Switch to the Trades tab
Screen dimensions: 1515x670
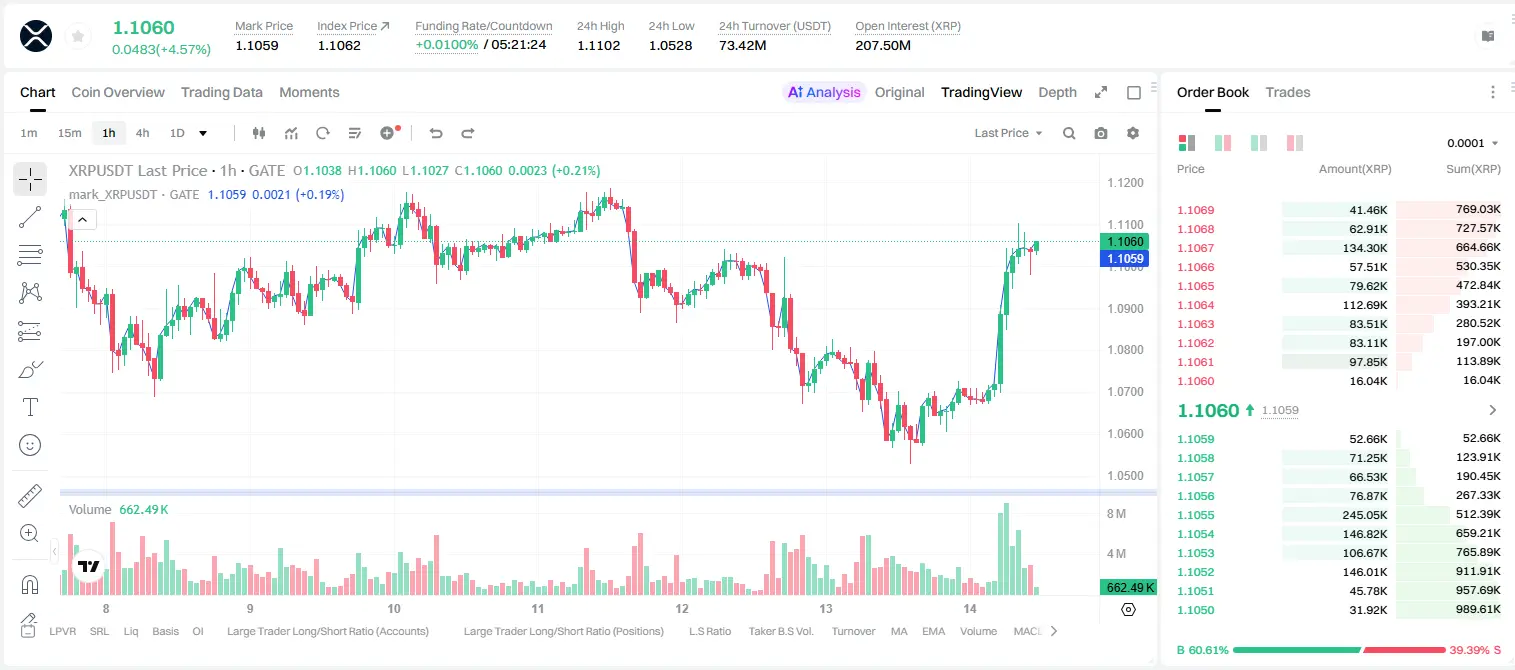1287,92
